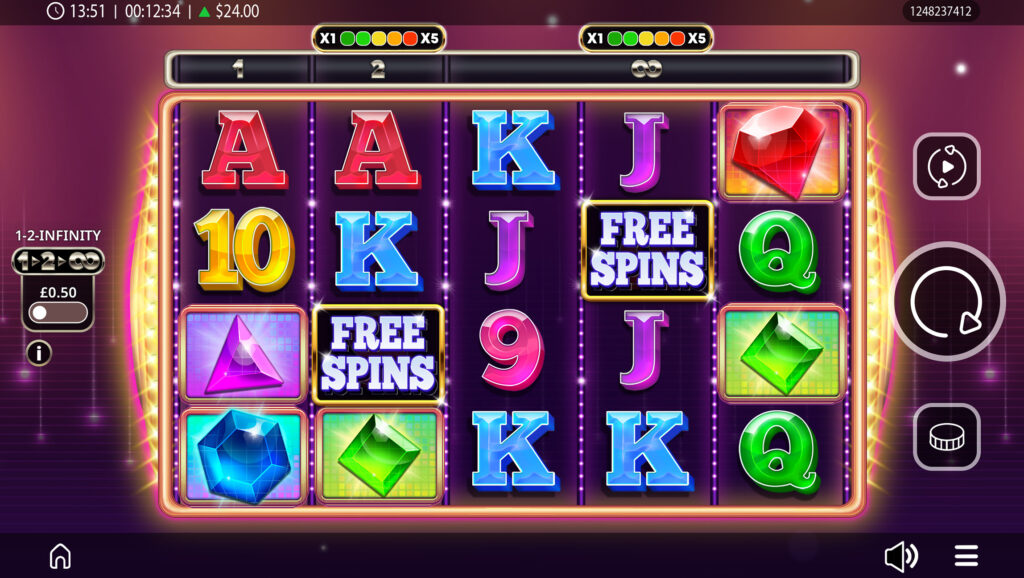Viewport: 1024px width, 578px height.
Task: Open the autoplay settings button
Action: (x=947, y=167)
